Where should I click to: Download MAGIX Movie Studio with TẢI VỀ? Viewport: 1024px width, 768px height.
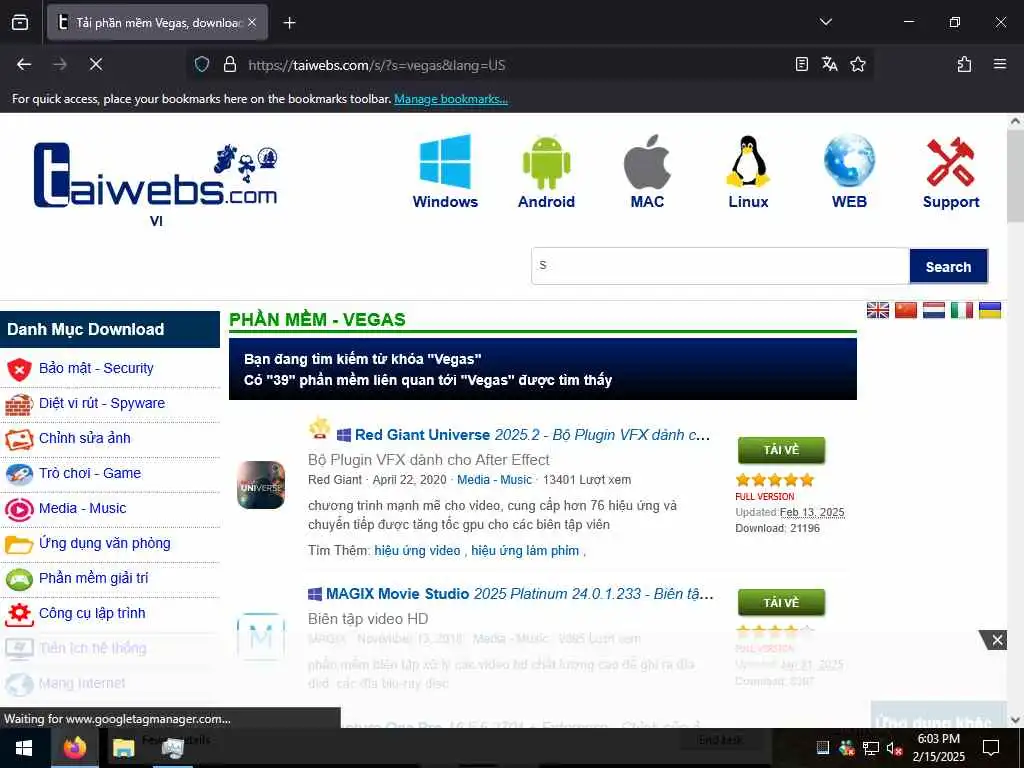(781, 602)
